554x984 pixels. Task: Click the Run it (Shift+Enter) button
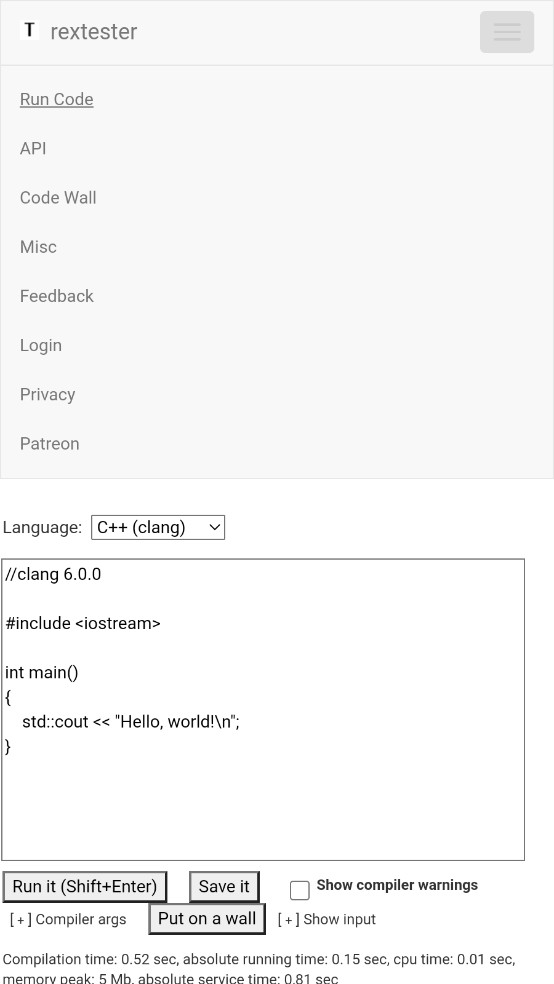85,887
